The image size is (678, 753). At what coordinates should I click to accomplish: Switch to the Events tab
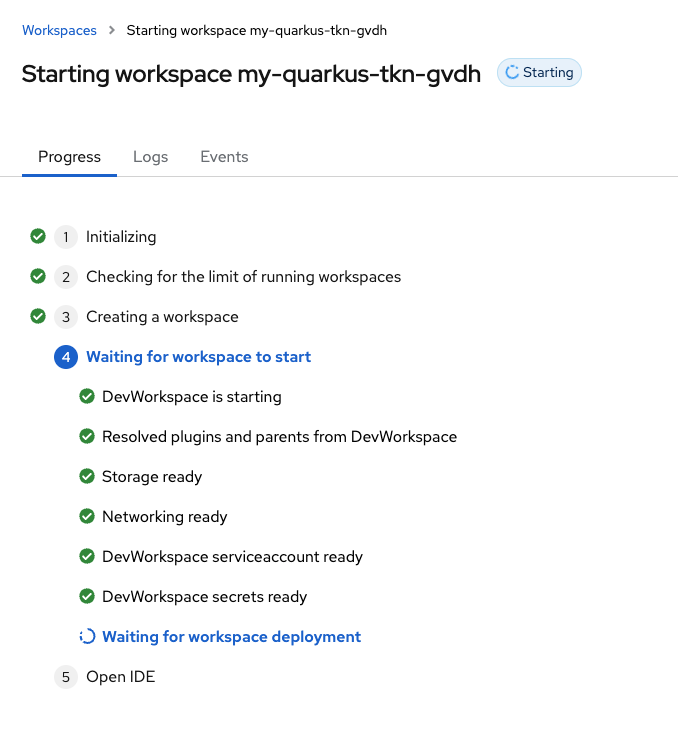click(x=224, y=157)
